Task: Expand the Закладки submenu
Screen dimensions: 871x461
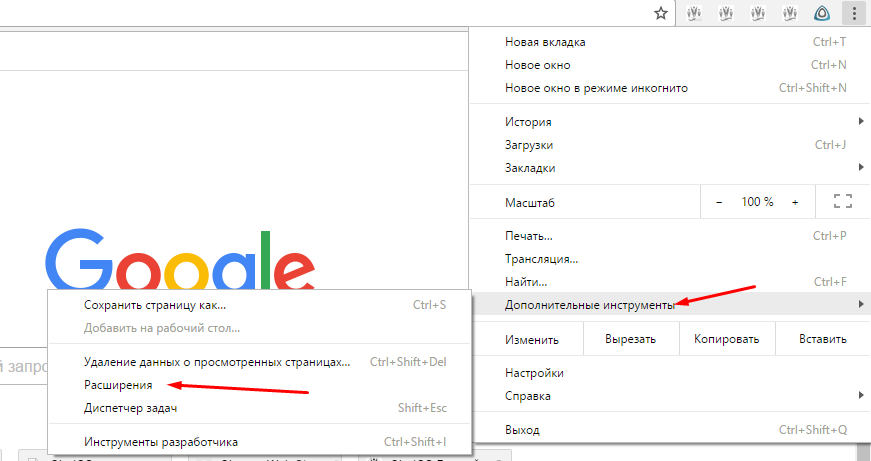Action: tap(670, 168)
